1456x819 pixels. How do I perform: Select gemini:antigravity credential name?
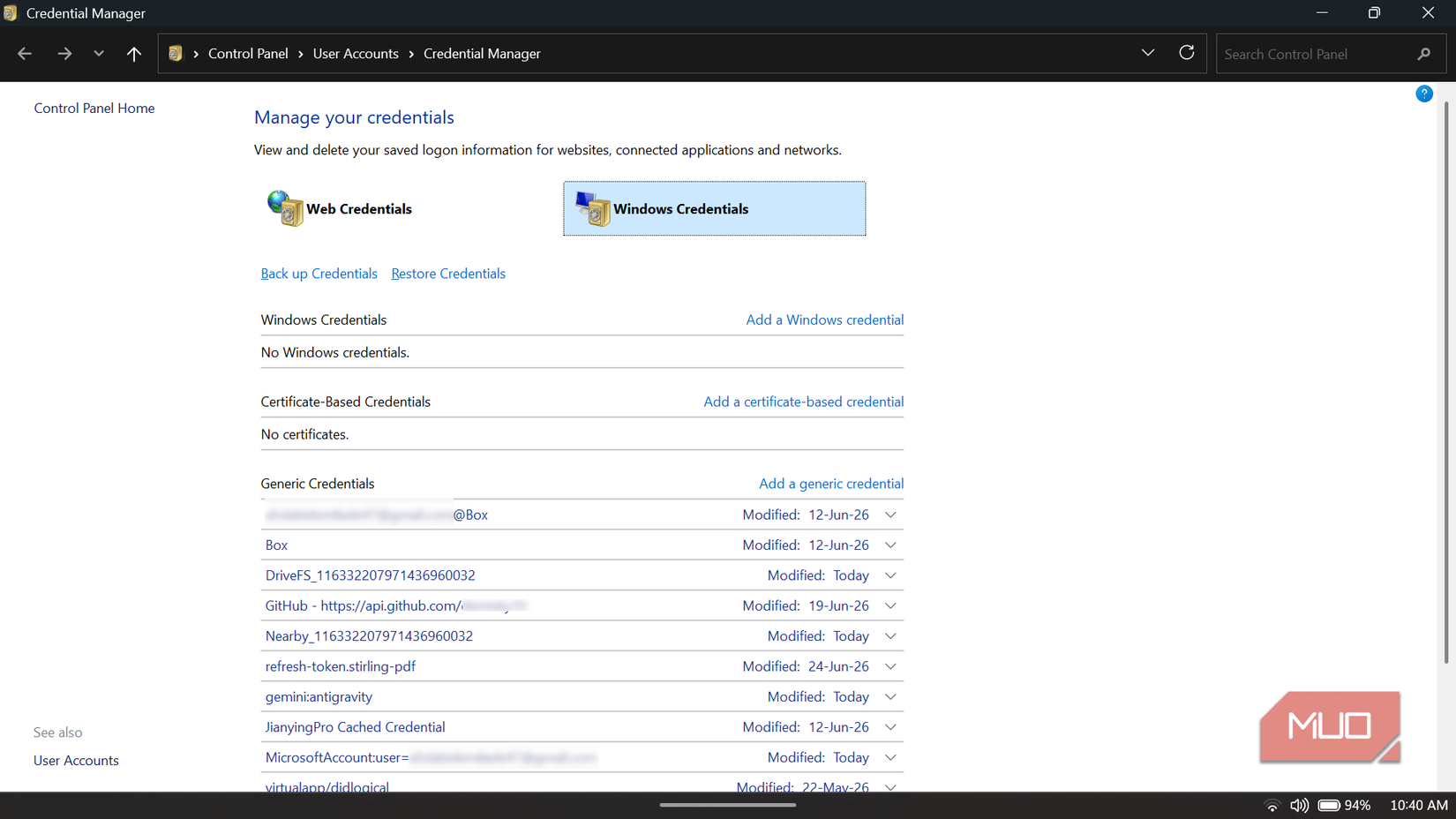tap(319, 697)
